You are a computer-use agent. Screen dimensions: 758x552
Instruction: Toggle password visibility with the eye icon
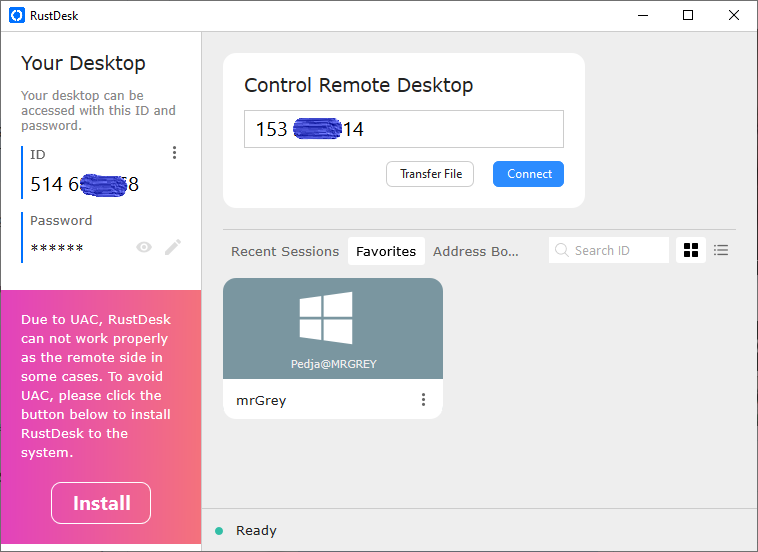click(144, 247)
